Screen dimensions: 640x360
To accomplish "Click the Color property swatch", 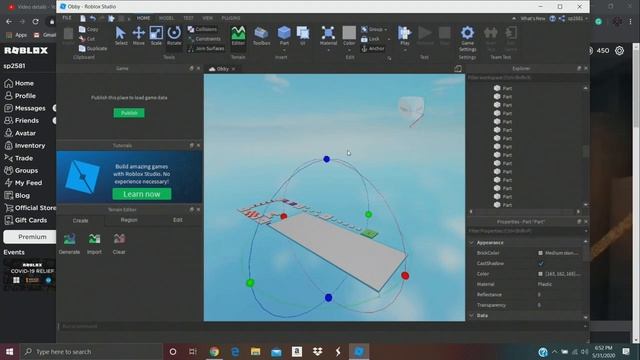I will (x=540, y=274).
